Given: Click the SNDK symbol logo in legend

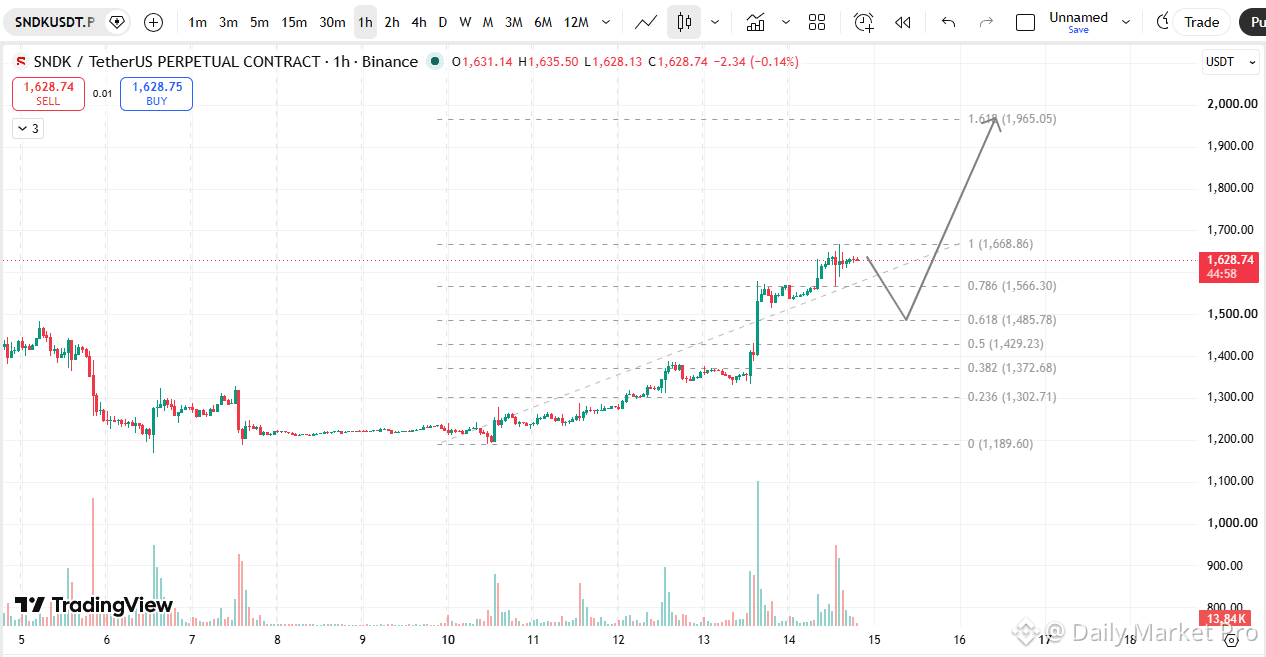Looking at the screenshot, I should point(21,62).
